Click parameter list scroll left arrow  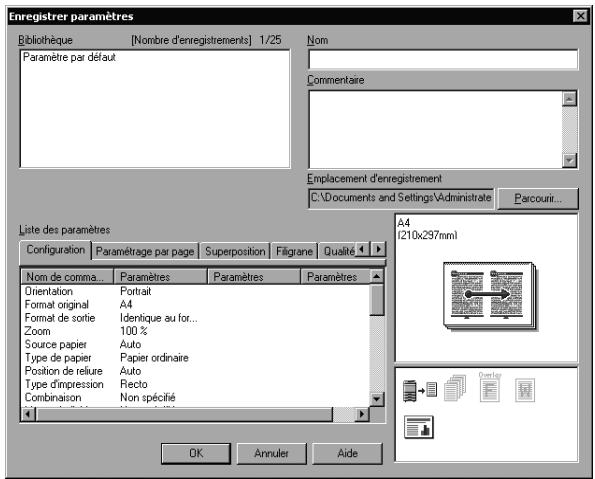28,414
